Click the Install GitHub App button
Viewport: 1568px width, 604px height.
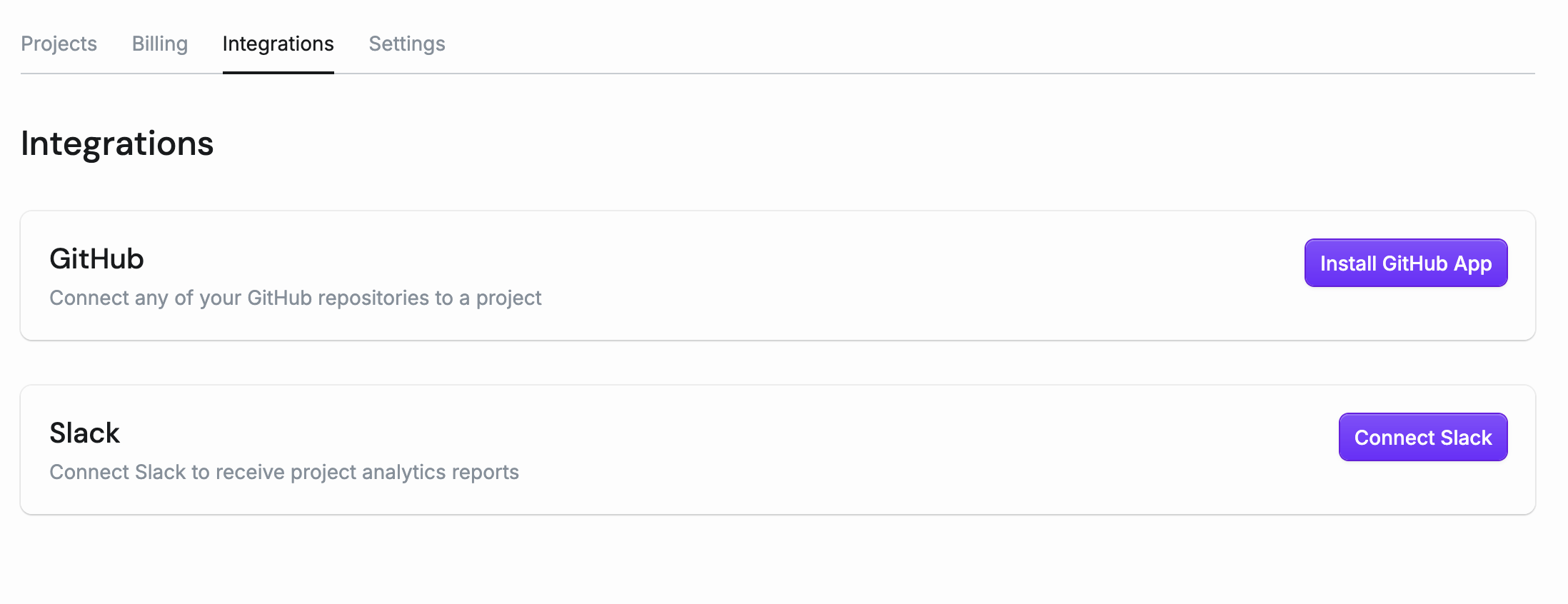[x=1405, y=263]
